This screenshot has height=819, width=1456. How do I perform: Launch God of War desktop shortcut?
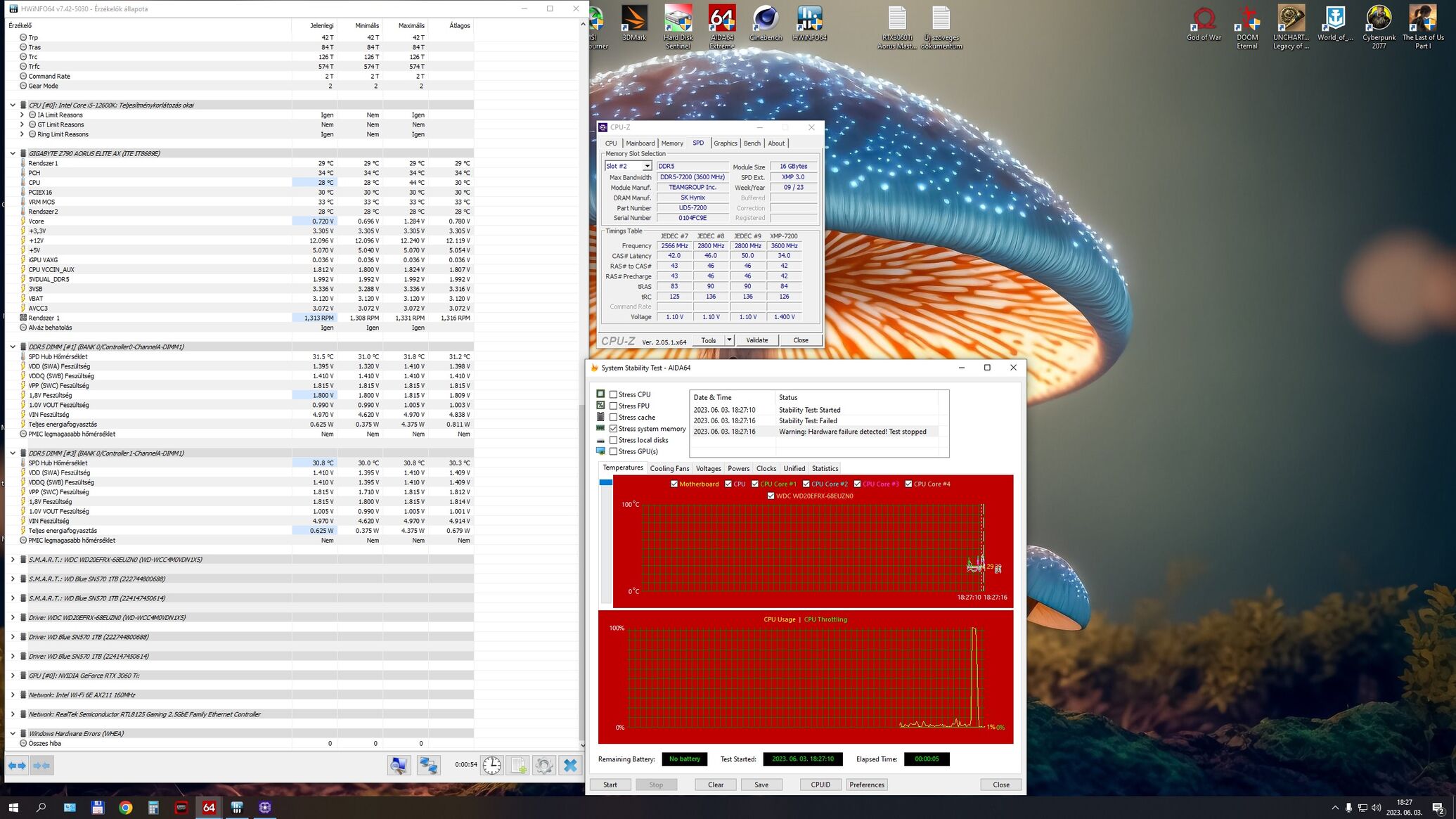coord(1204,25)
